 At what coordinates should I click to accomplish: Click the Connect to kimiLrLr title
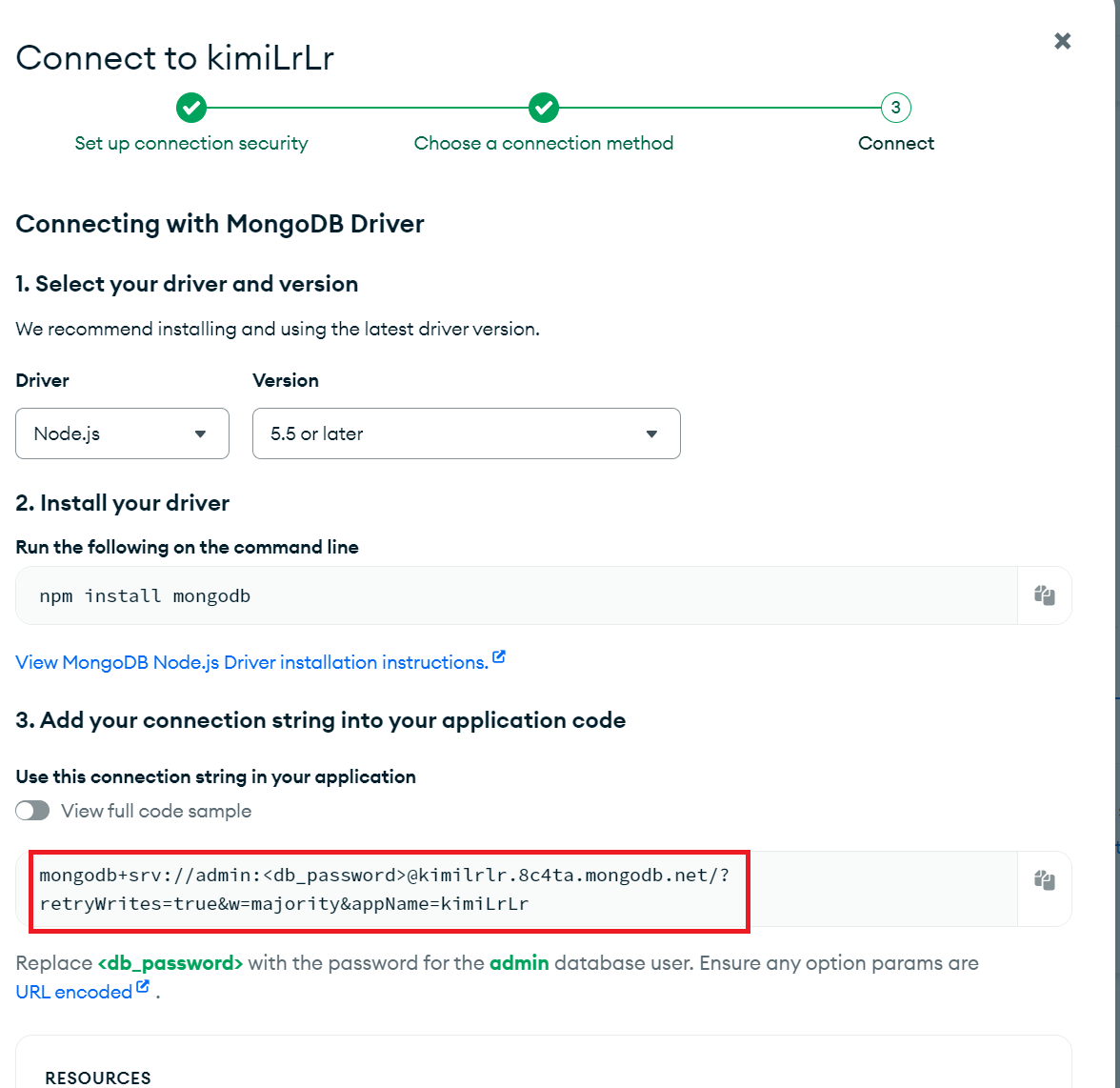[175, 58]
